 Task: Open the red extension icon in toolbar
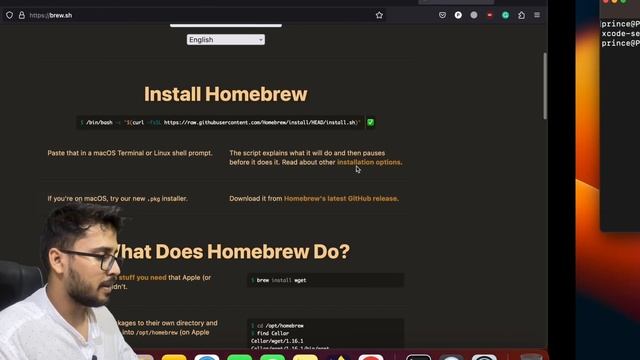pyautogui.click(x=489, y=15)
